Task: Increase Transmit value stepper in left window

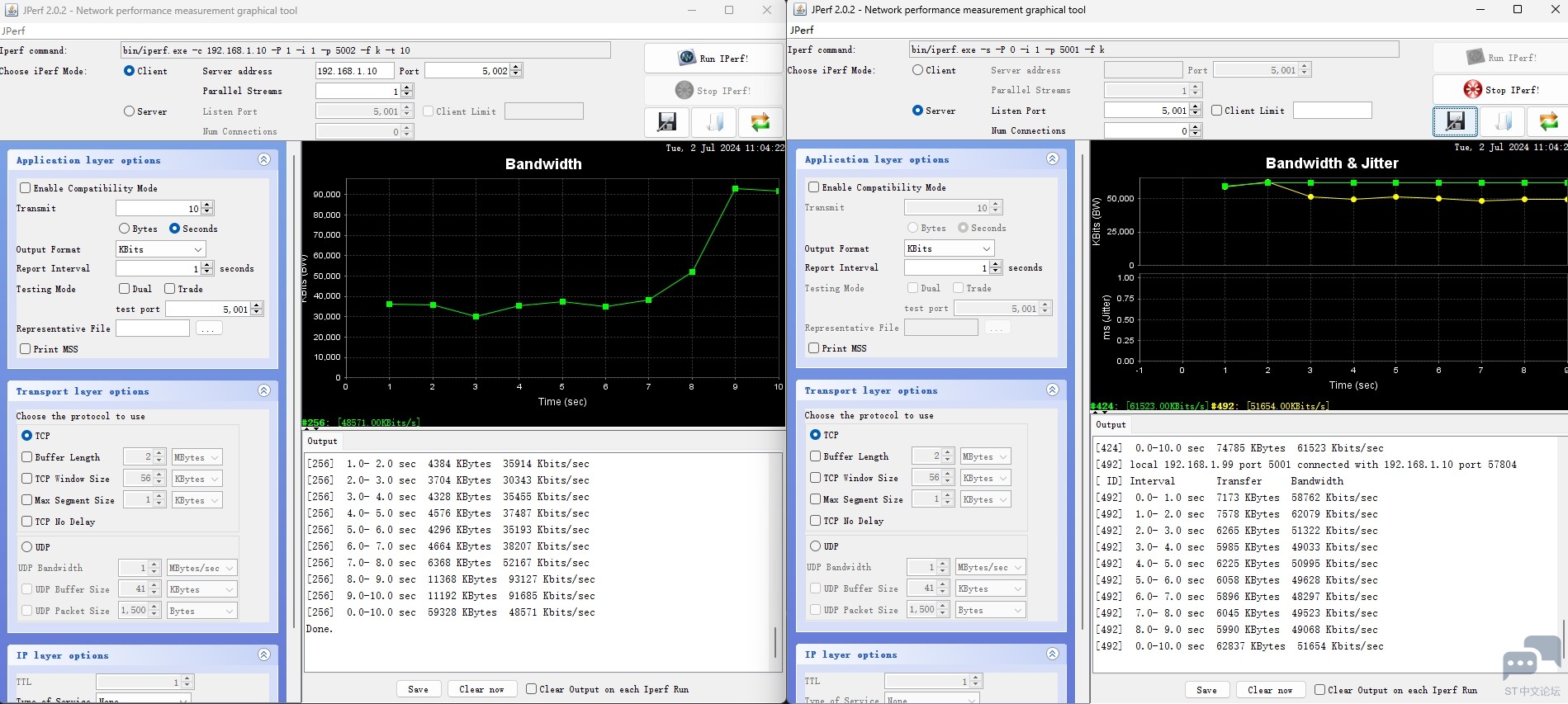Action: 207,205
